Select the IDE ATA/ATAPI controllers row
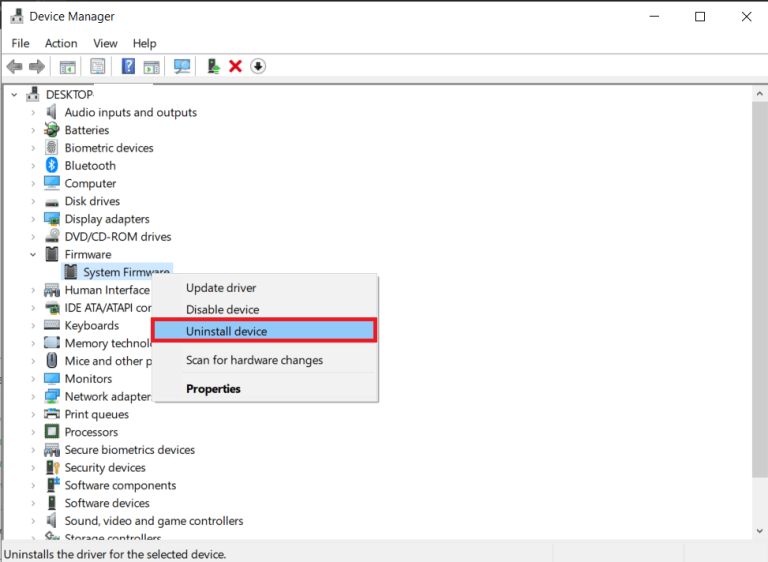 coord(108,308)
